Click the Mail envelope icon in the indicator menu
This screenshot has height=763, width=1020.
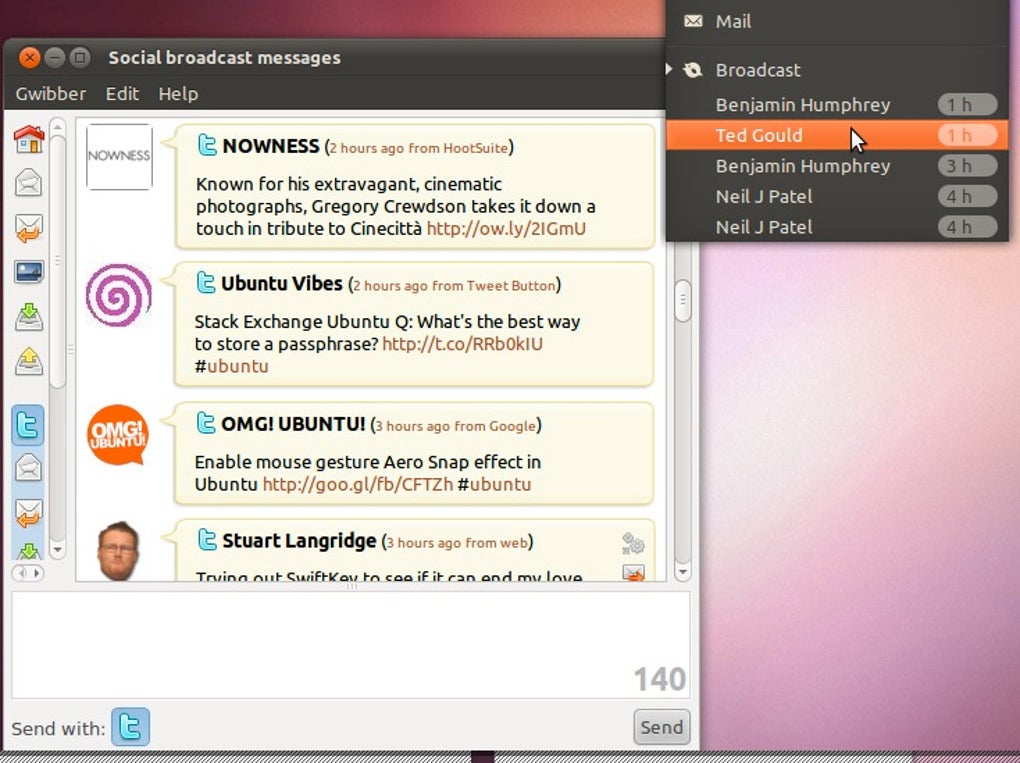click(693, 21)
